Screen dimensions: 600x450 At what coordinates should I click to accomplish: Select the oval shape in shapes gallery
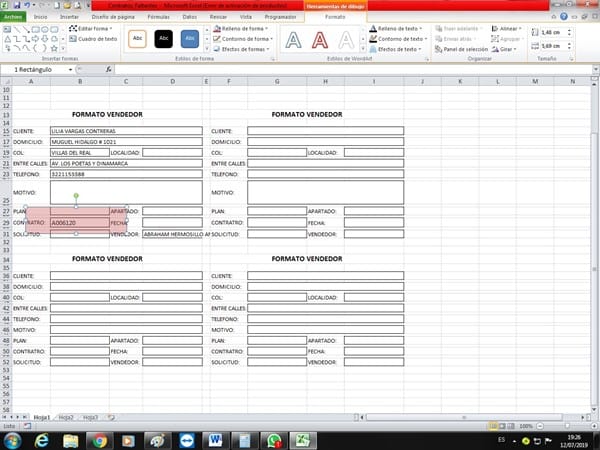(45, 29)
